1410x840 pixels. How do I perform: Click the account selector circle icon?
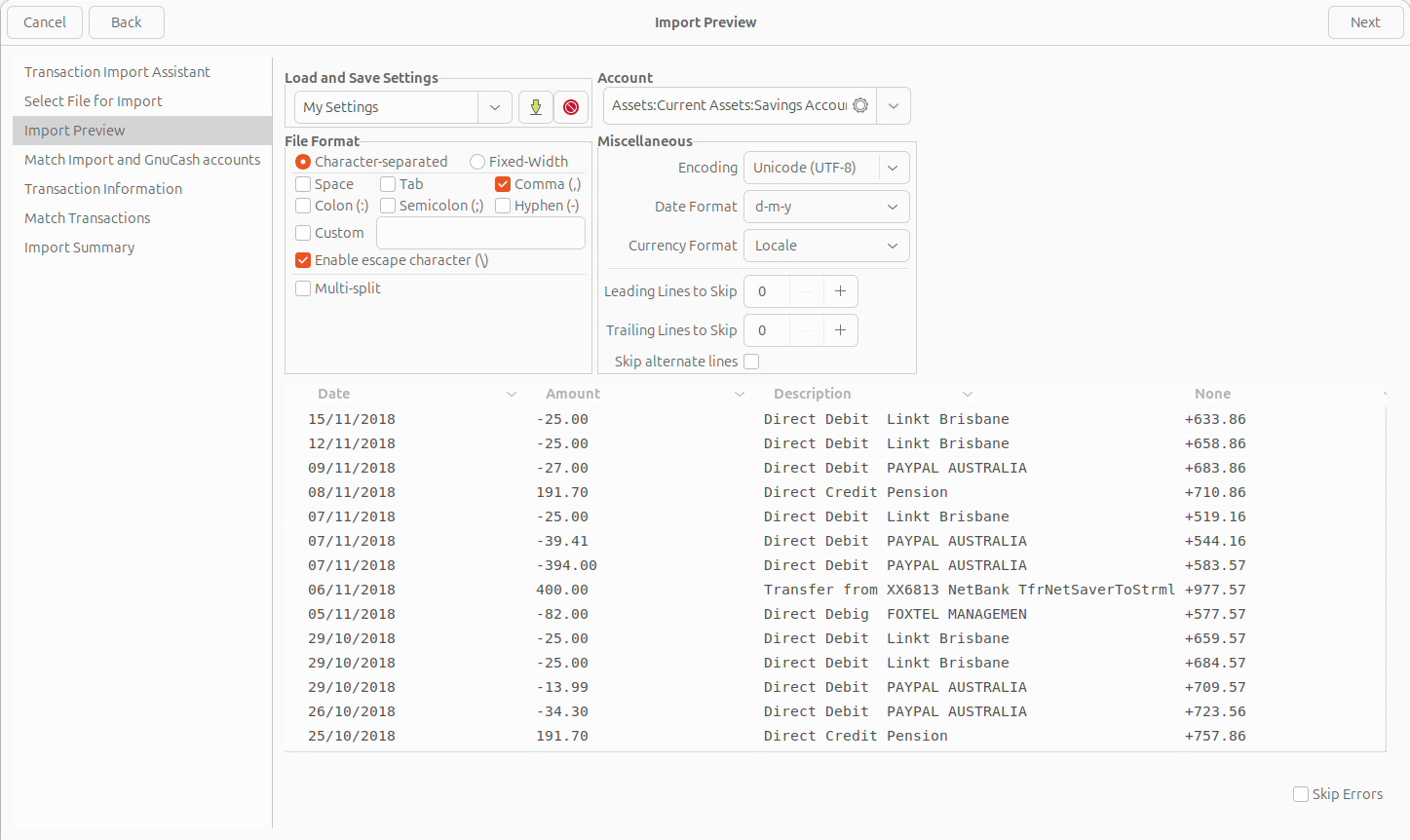[x=860, y=105]
